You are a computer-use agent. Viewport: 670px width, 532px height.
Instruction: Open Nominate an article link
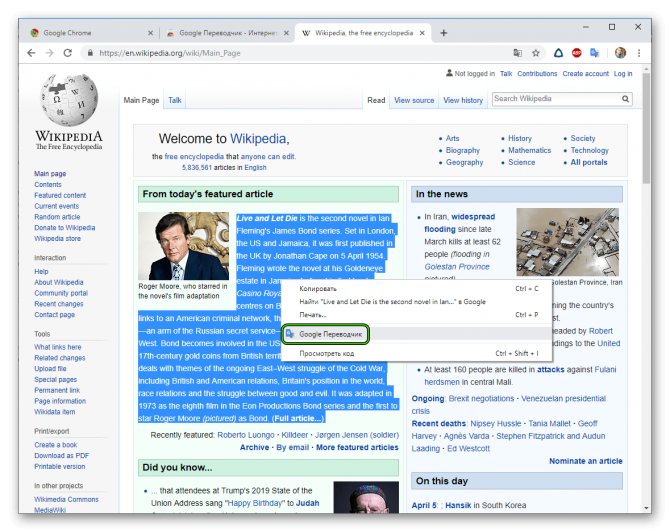[x=586, y=461]
